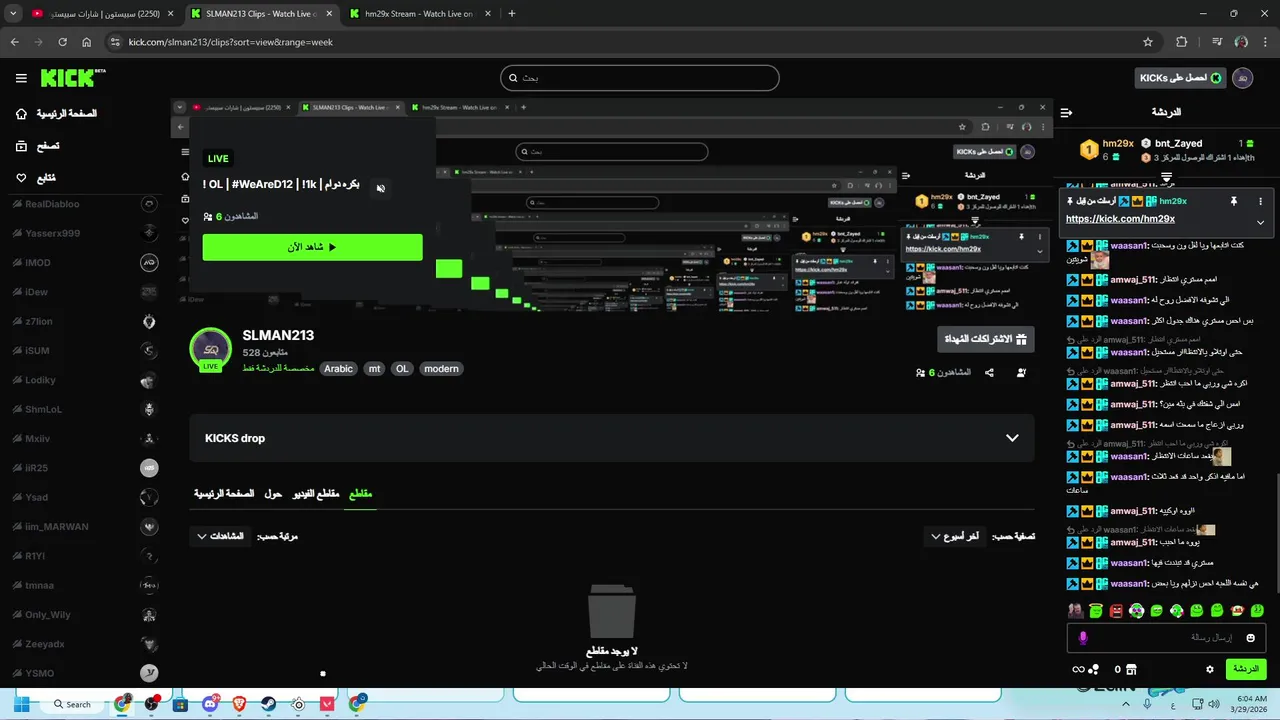Go to browser home page icon
1280x720 pixels.
87,42
